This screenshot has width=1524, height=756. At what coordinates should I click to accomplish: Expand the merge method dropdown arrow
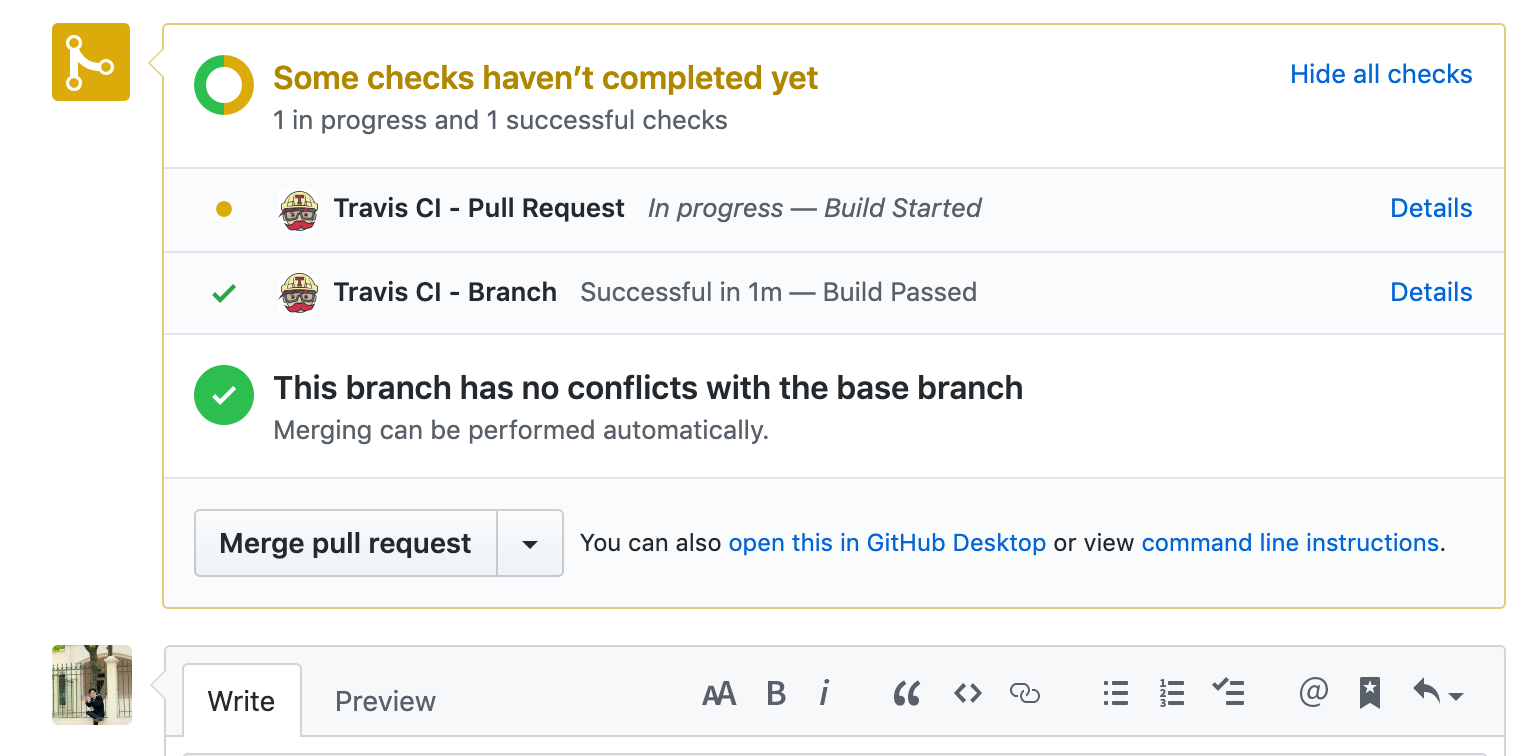click(x=530, y=544)
